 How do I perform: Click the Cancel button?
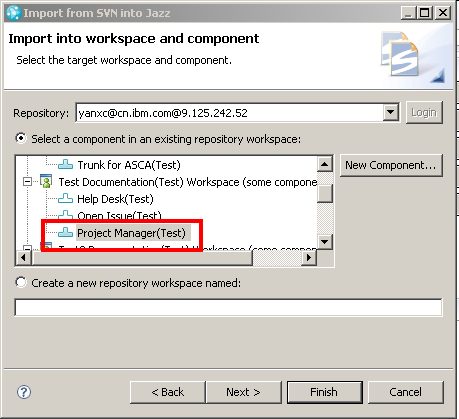click(x=406, y=392)
